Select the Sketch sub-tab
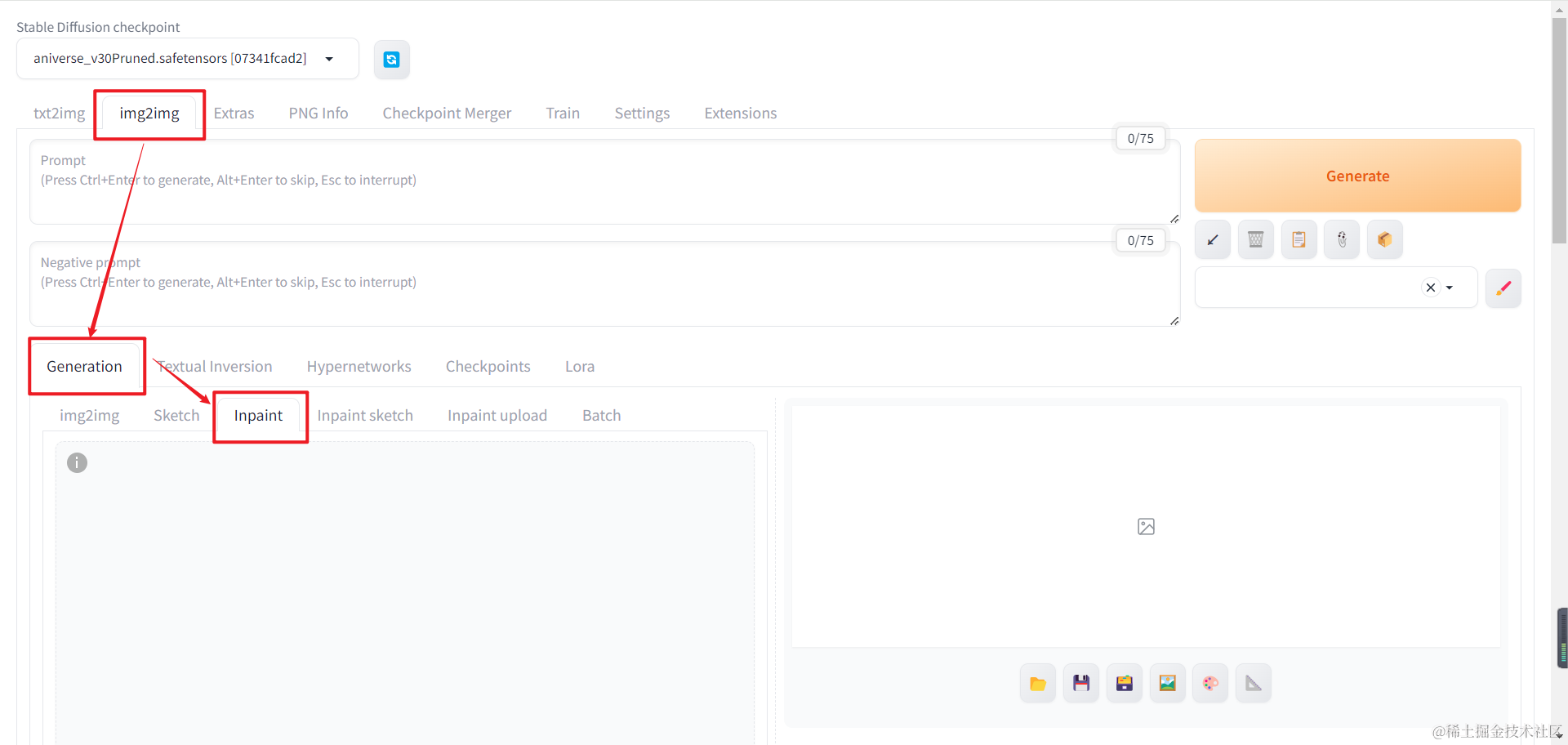Image resolution: width=1568 pixels, height=745 pixels. coord(176,415)
